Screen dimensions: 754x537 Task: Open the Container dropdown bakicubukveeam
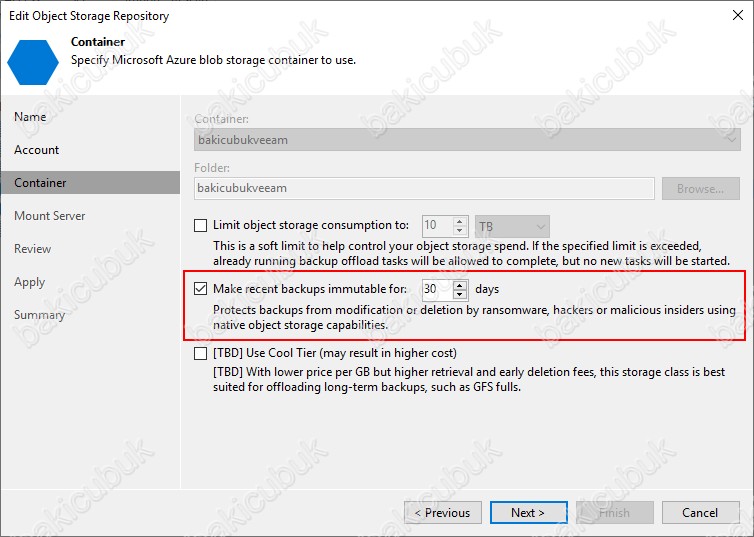click(467, 140)
